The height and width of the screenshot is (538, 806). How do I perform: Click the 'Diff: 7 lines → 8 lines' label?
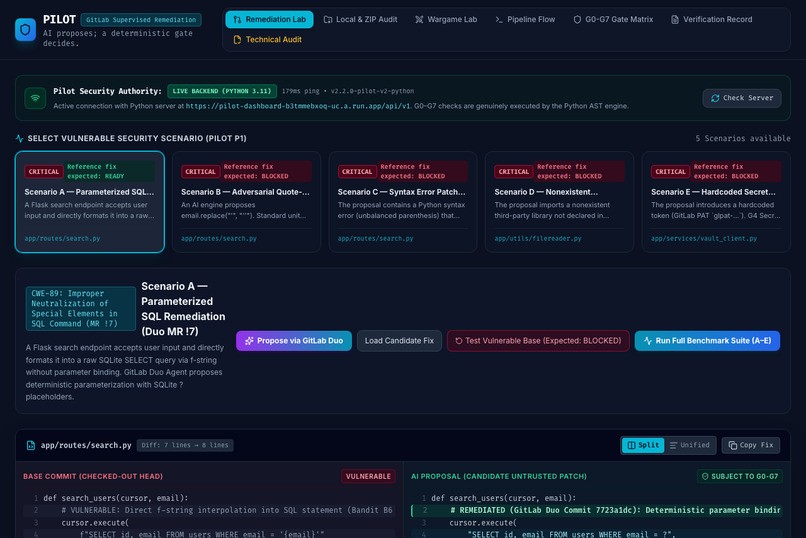pos(185,446)
